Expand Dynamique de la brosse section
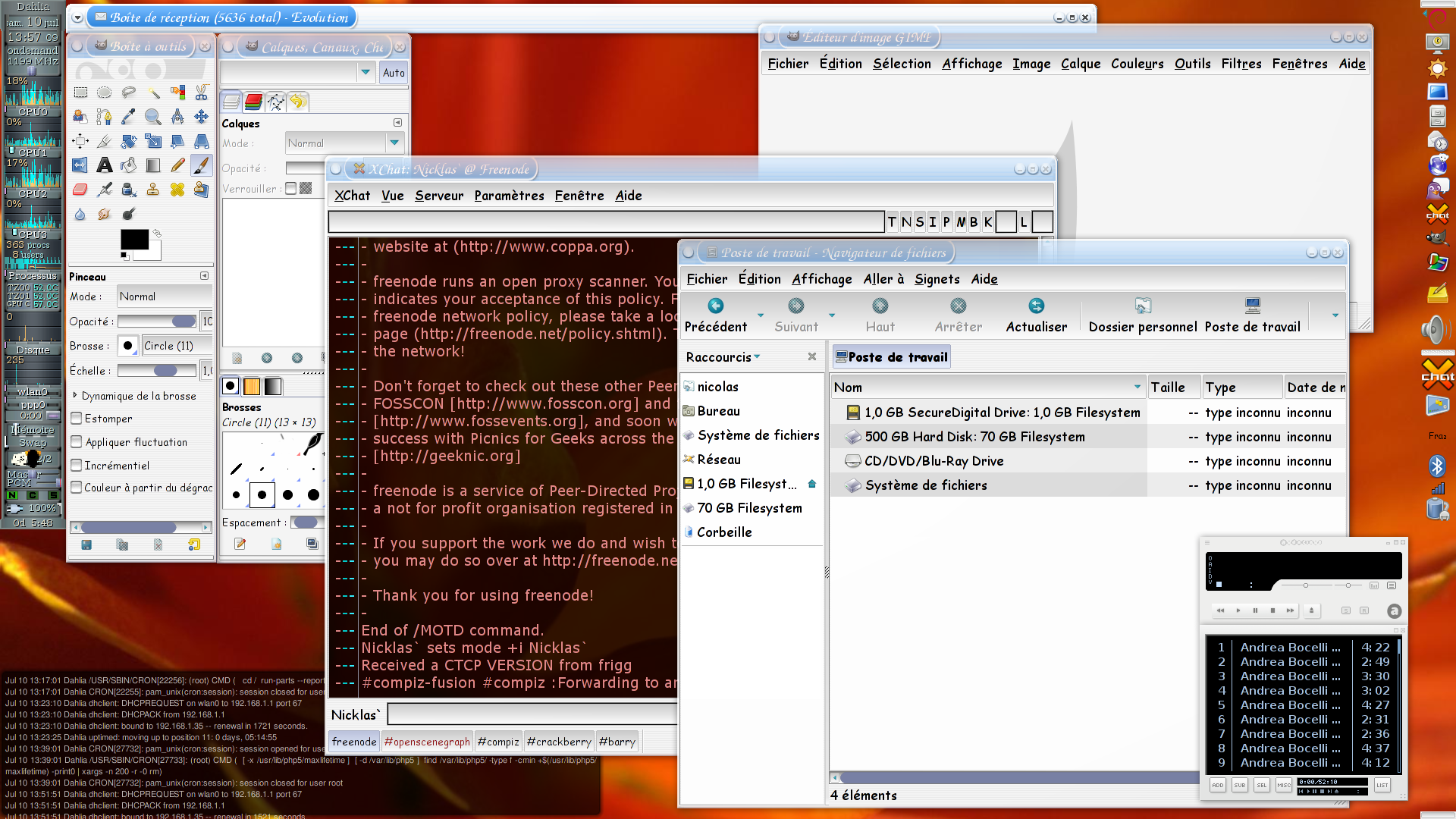This screenshot has height=819, width=1456. (75, 396)
